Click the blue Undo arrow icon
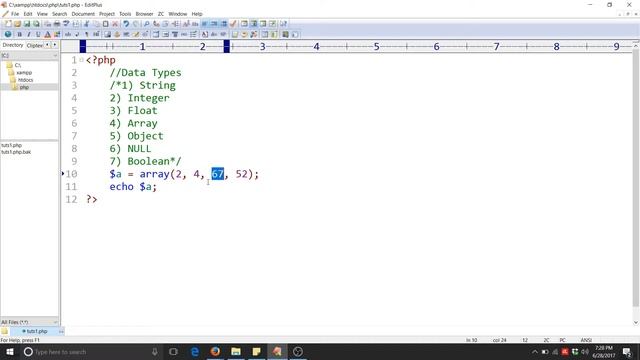The width and height of the screenshot is (640, 360). pos(126,24)
